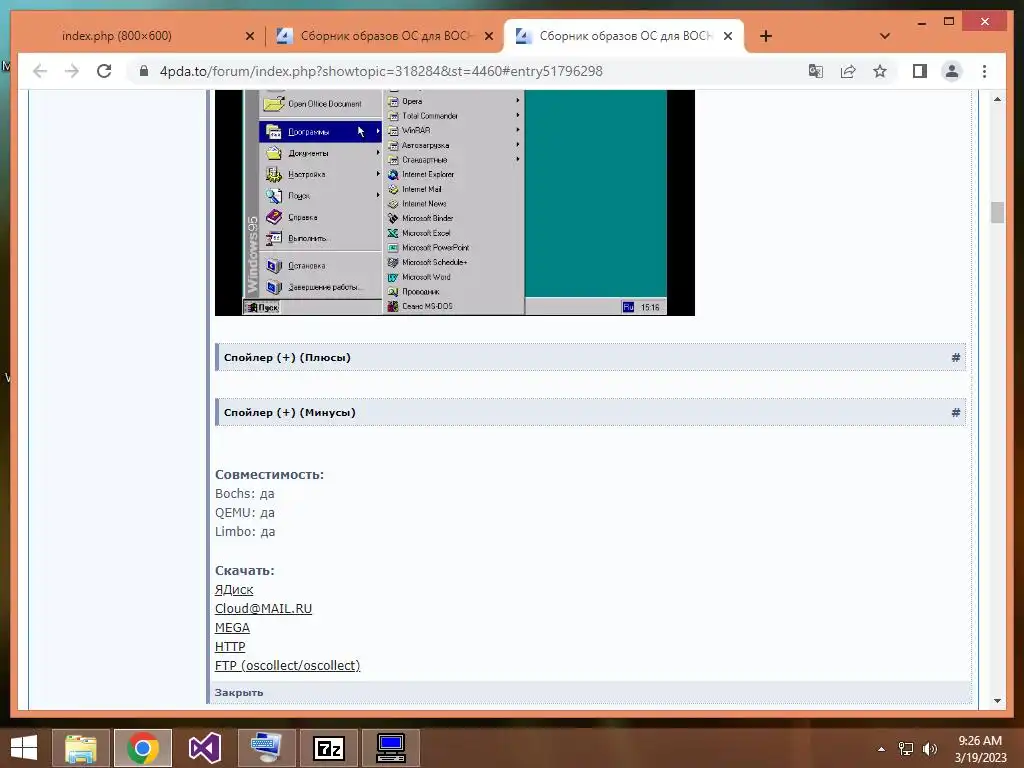Share this page icon
The image size is (1024, 768).
click(x=848, y=71)
